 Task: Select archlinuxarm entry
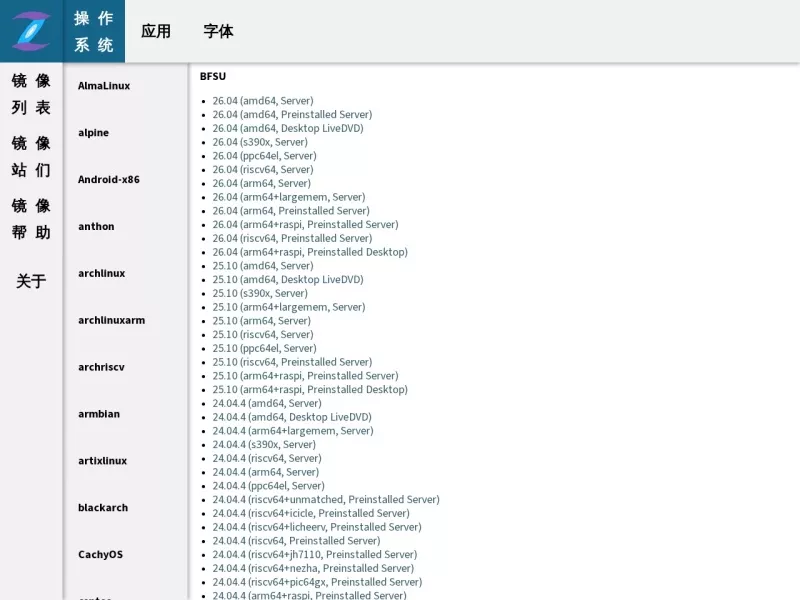[111, 320]
